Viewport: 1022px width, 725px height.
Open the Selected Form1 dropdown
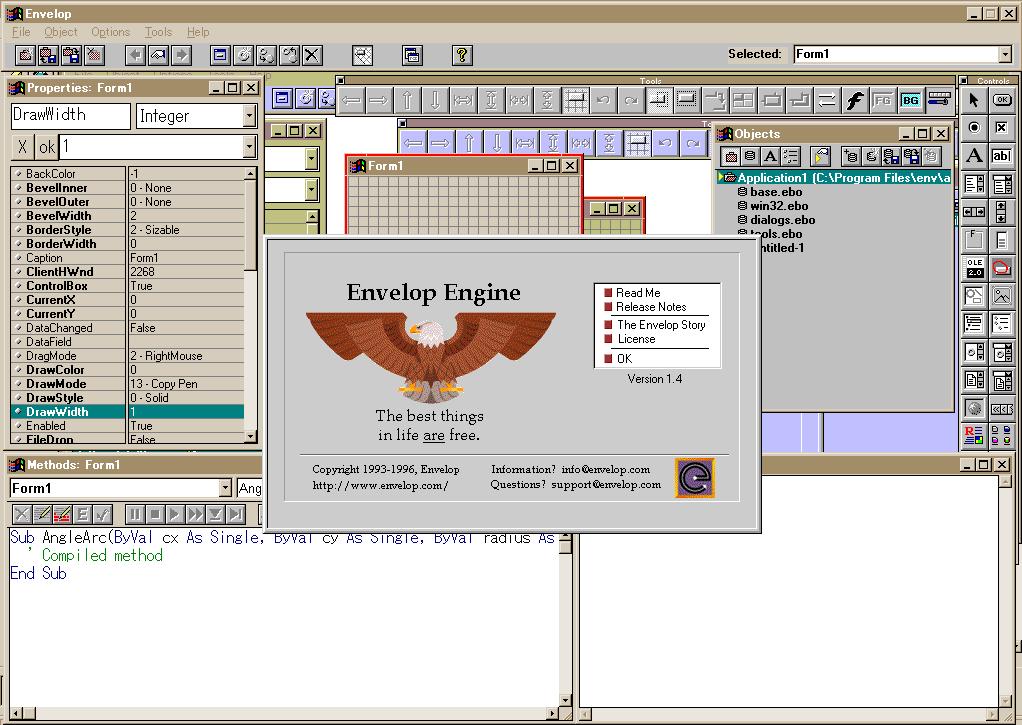coord(1006,54)
